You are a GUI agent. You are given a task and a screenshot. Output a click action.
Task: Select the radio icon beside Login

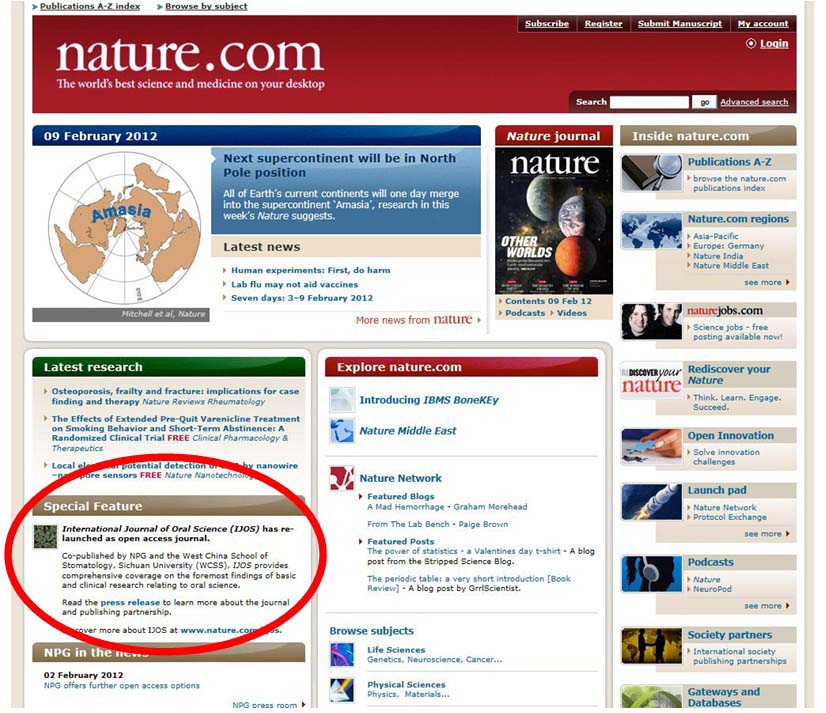click(x=751, y=43)
